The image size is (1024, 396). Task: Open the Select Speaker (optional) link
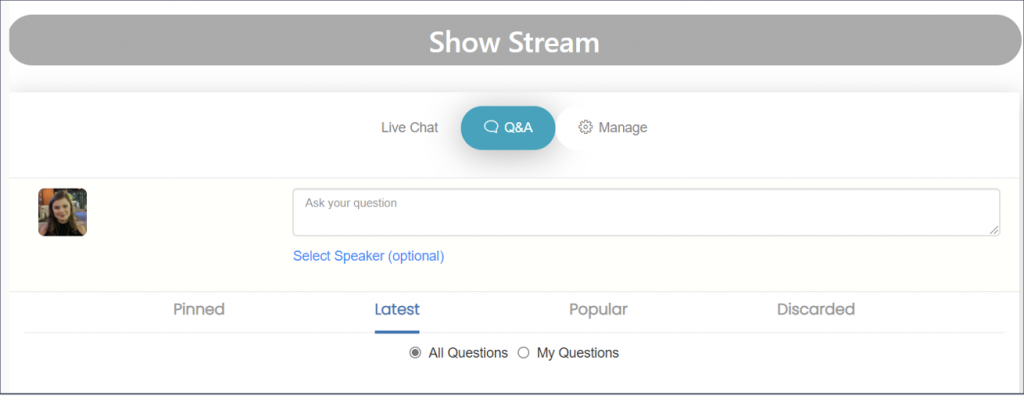[x=368, y=256]
